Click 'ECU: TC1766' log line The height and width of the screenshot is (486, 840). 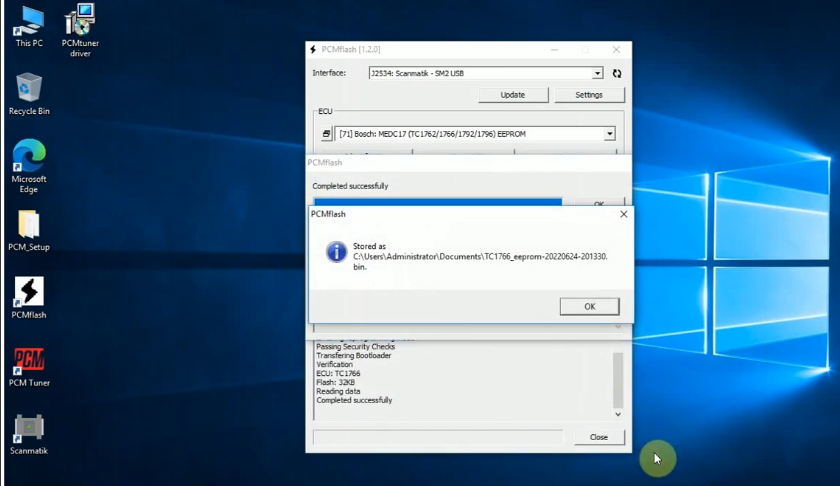338,373
